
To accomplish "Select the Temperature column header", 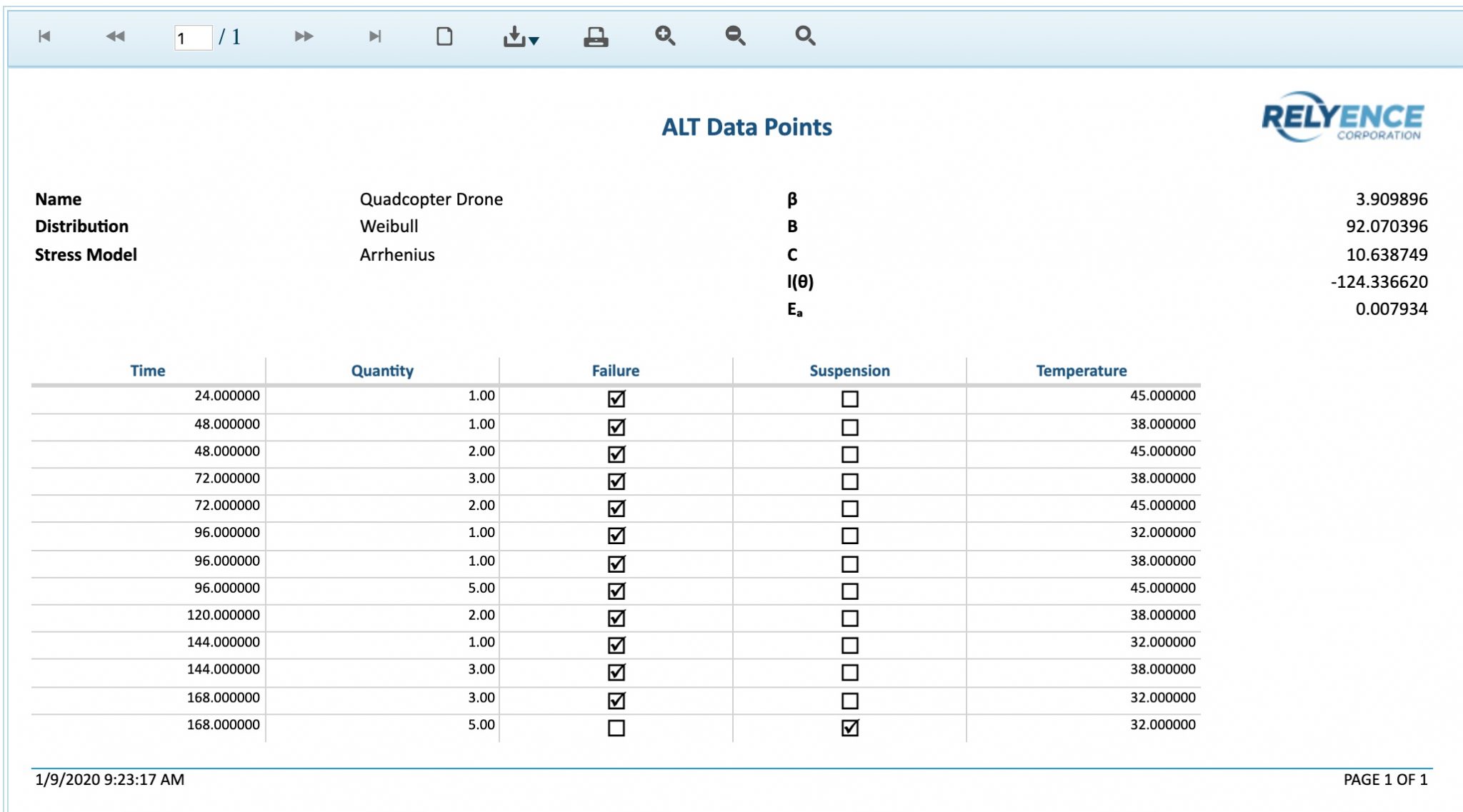I will click(x=1082, y=371).
